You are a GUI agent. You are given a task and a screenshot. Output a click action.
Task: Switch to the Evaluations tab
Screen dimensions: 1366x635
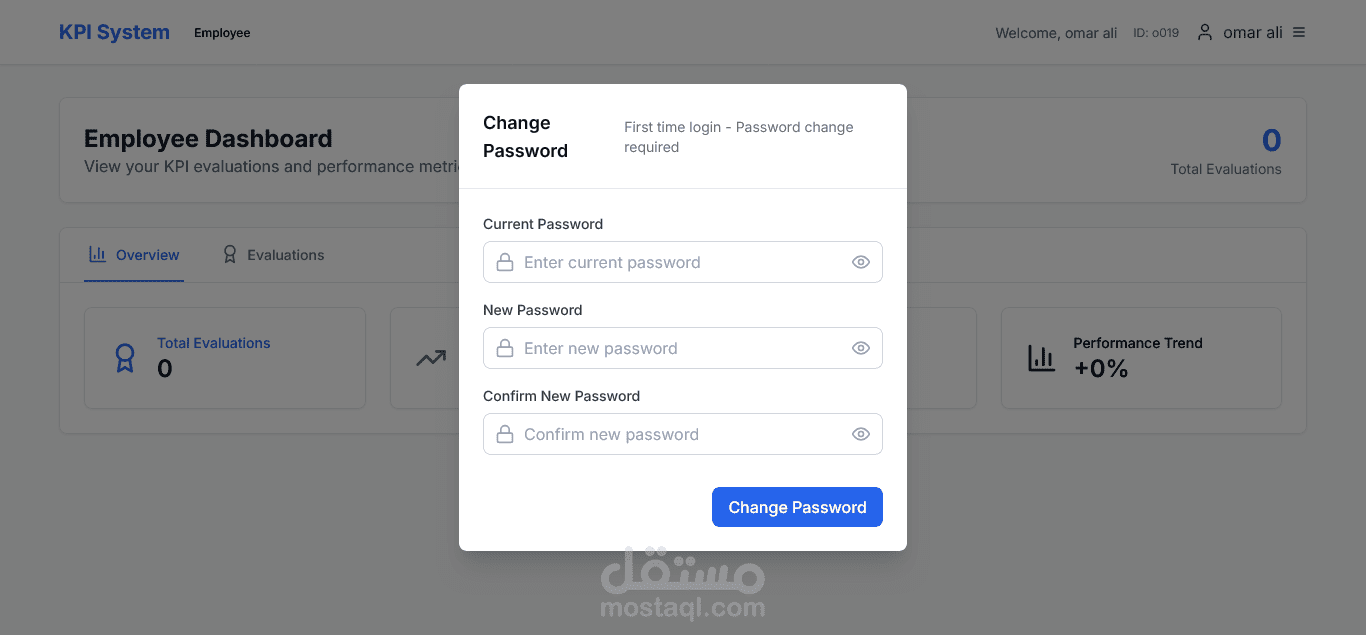(x=273, y=255)
